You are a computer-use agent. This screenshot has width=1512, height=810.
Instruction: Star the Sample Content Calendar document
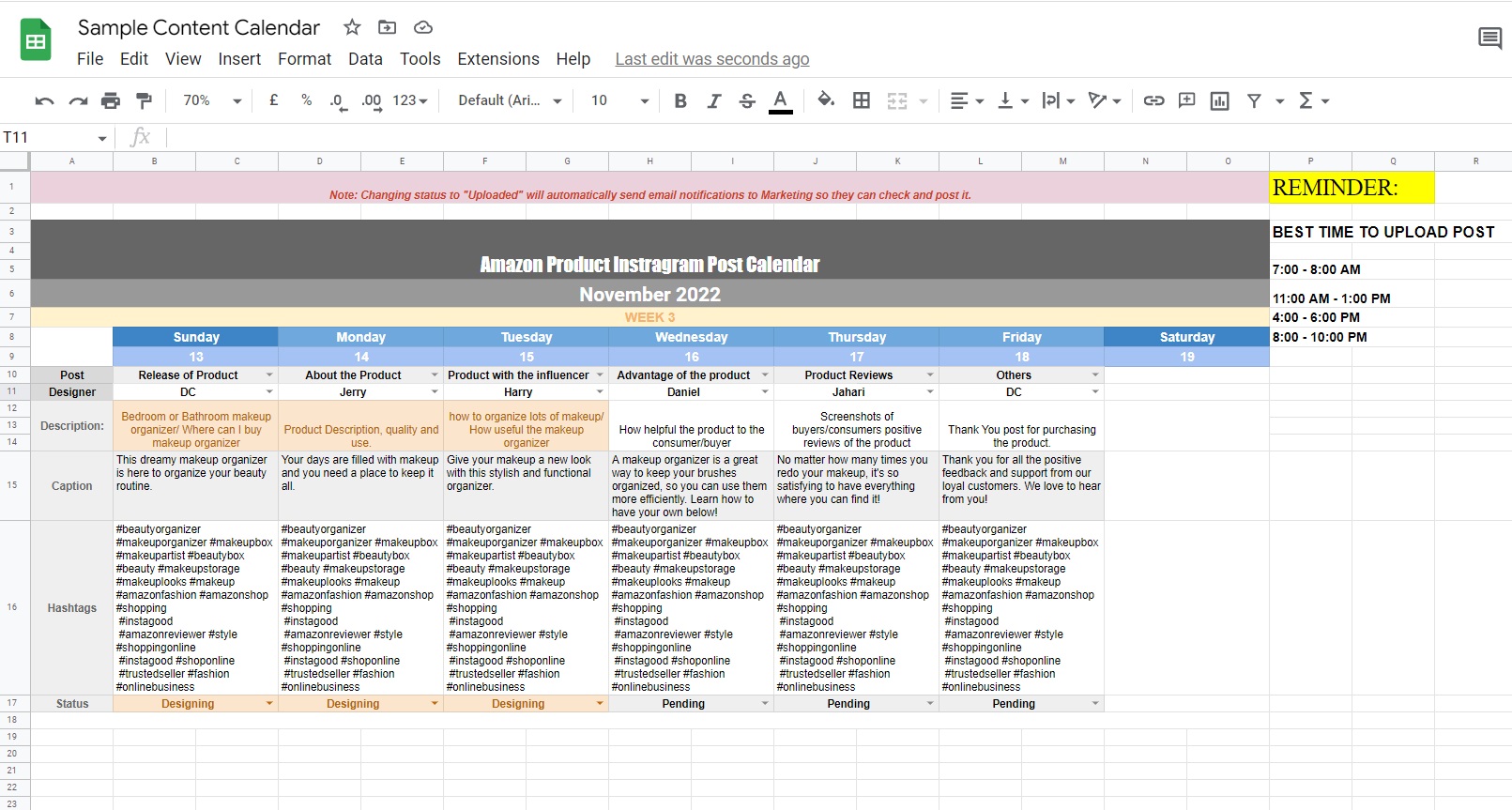(352, 27)
